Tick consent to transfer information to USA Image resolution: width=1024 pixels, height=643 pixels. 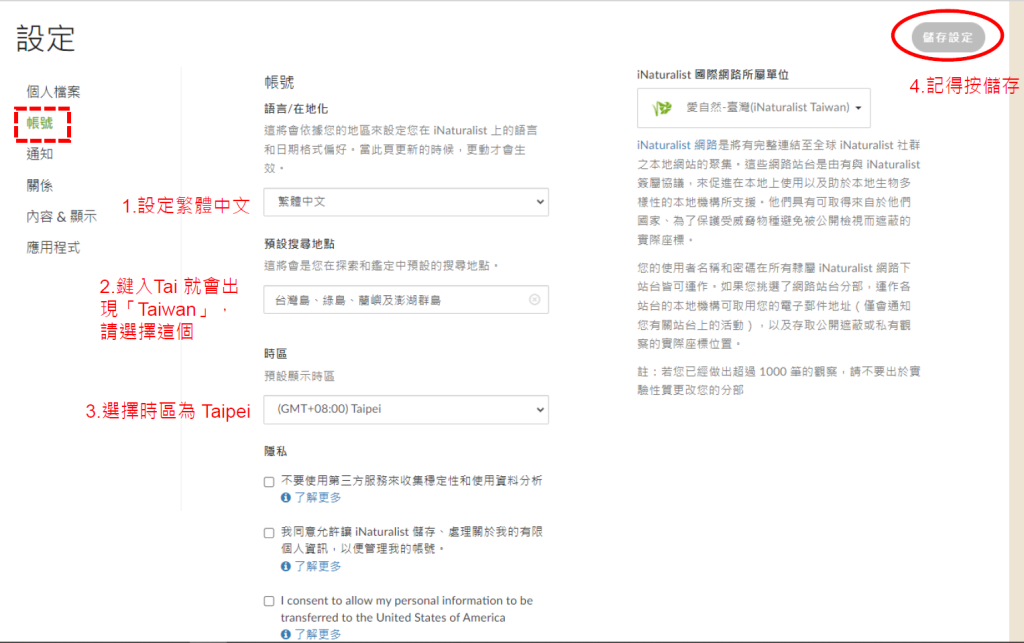(x=269, y=601)
